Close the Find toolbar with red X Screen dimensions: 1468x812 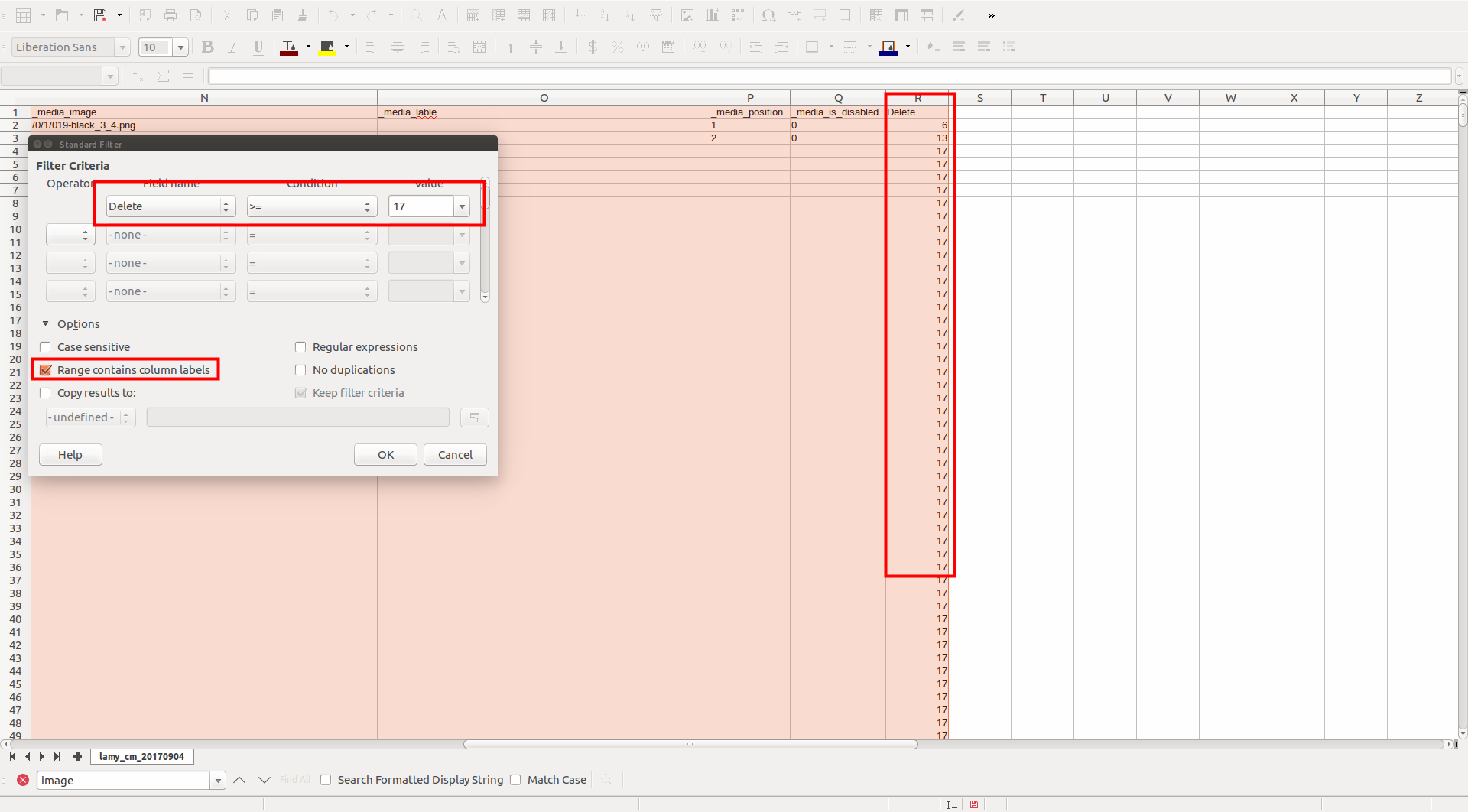[23, 780]
